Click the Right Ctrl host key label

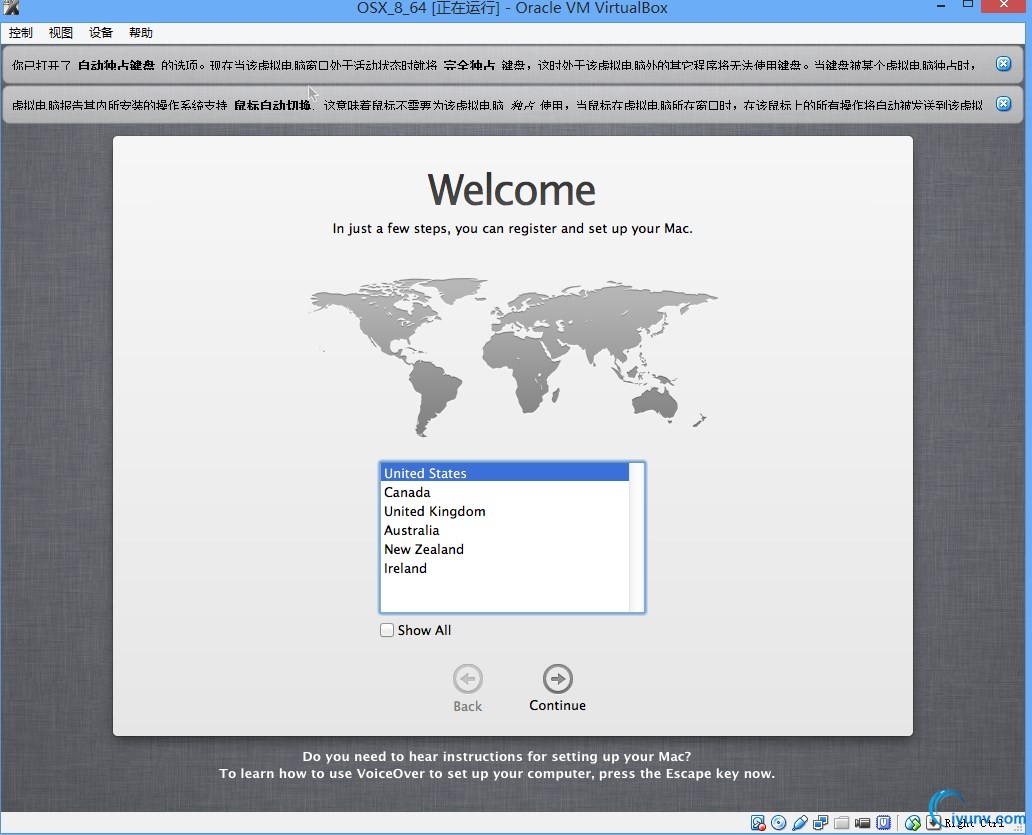[x=974, y=822]
